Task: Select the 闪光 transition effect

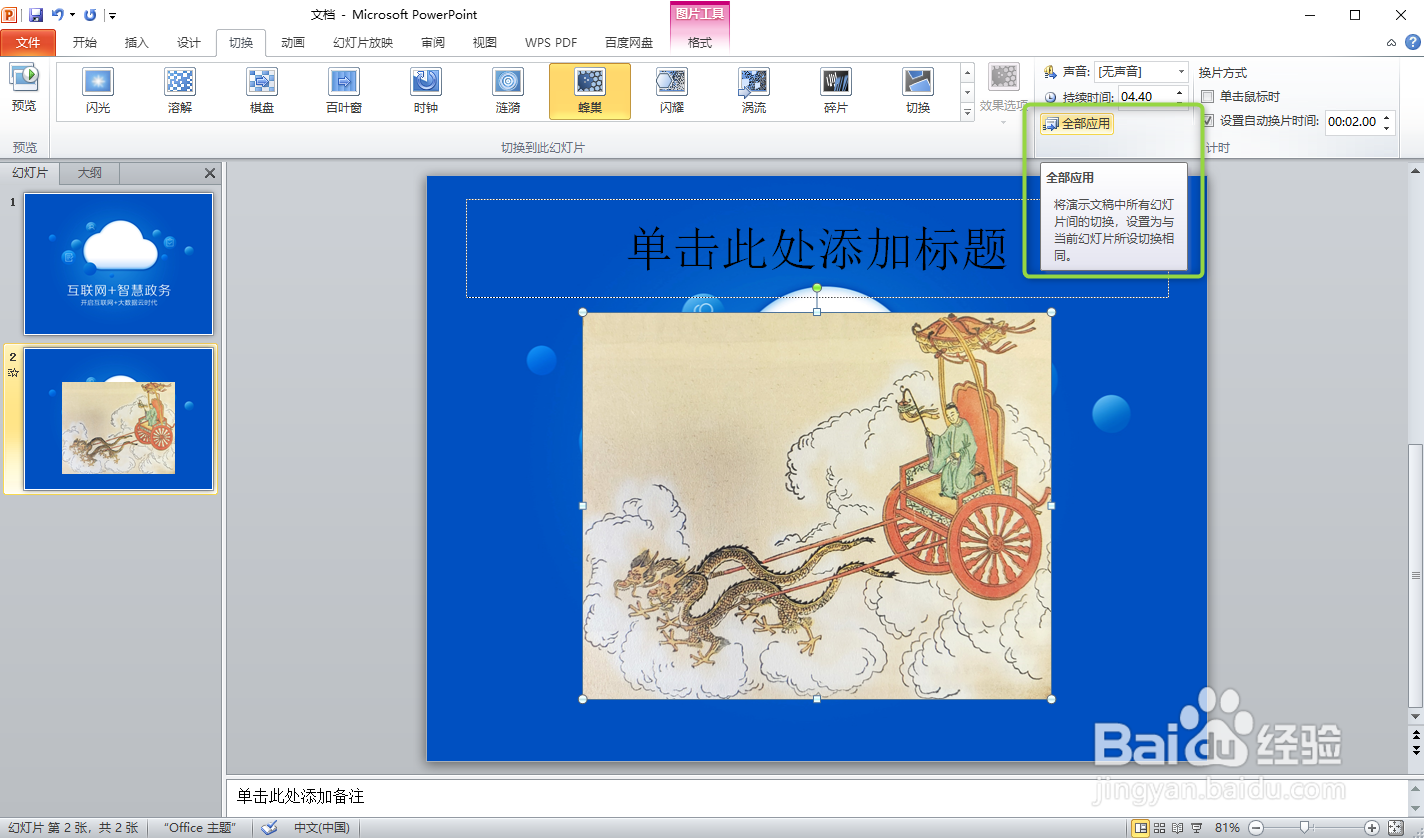Action: tap(98, 91)
